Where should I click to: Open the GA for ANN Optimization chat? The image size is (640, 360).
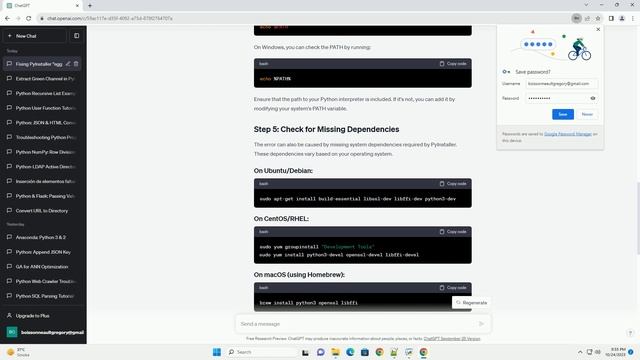(x=42, y=267)
